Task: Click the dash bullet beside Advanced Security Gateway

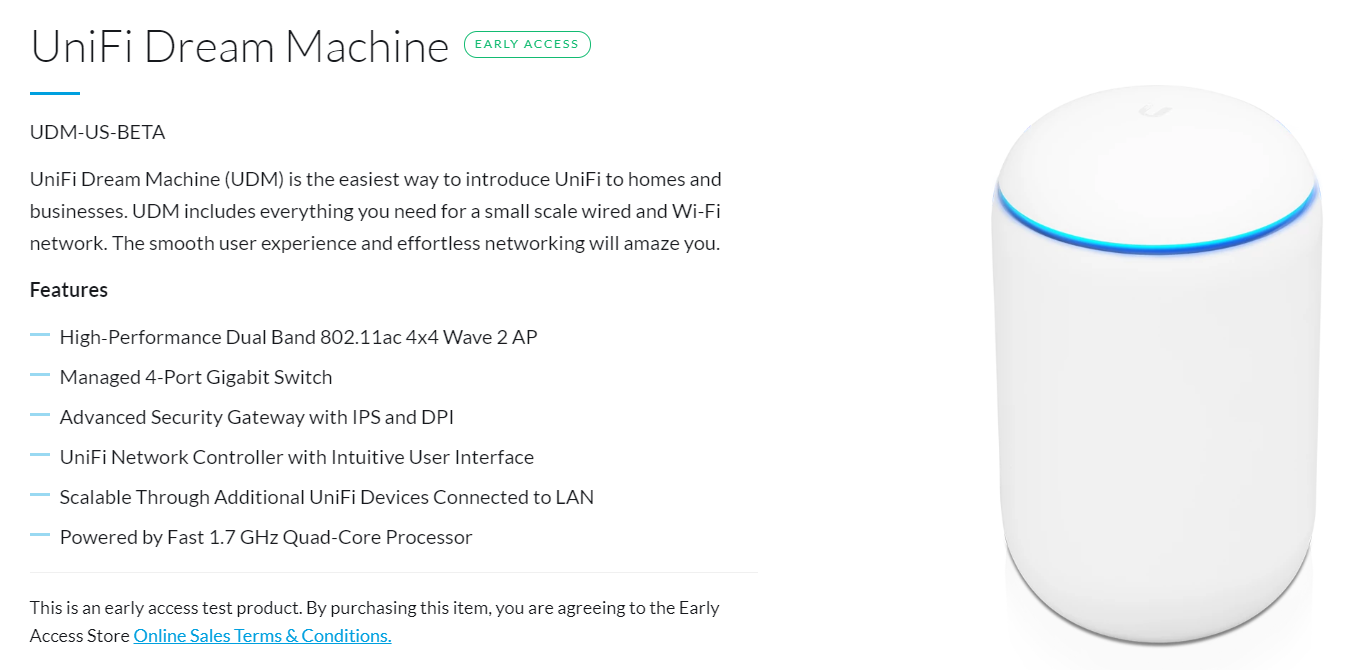Action: 40,416
